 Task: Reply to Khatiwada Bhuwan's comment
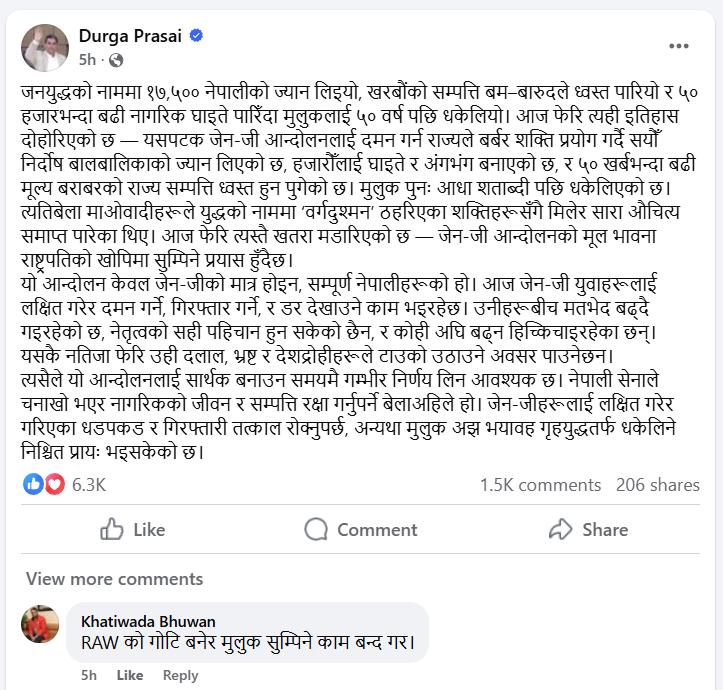pos(180,675)
